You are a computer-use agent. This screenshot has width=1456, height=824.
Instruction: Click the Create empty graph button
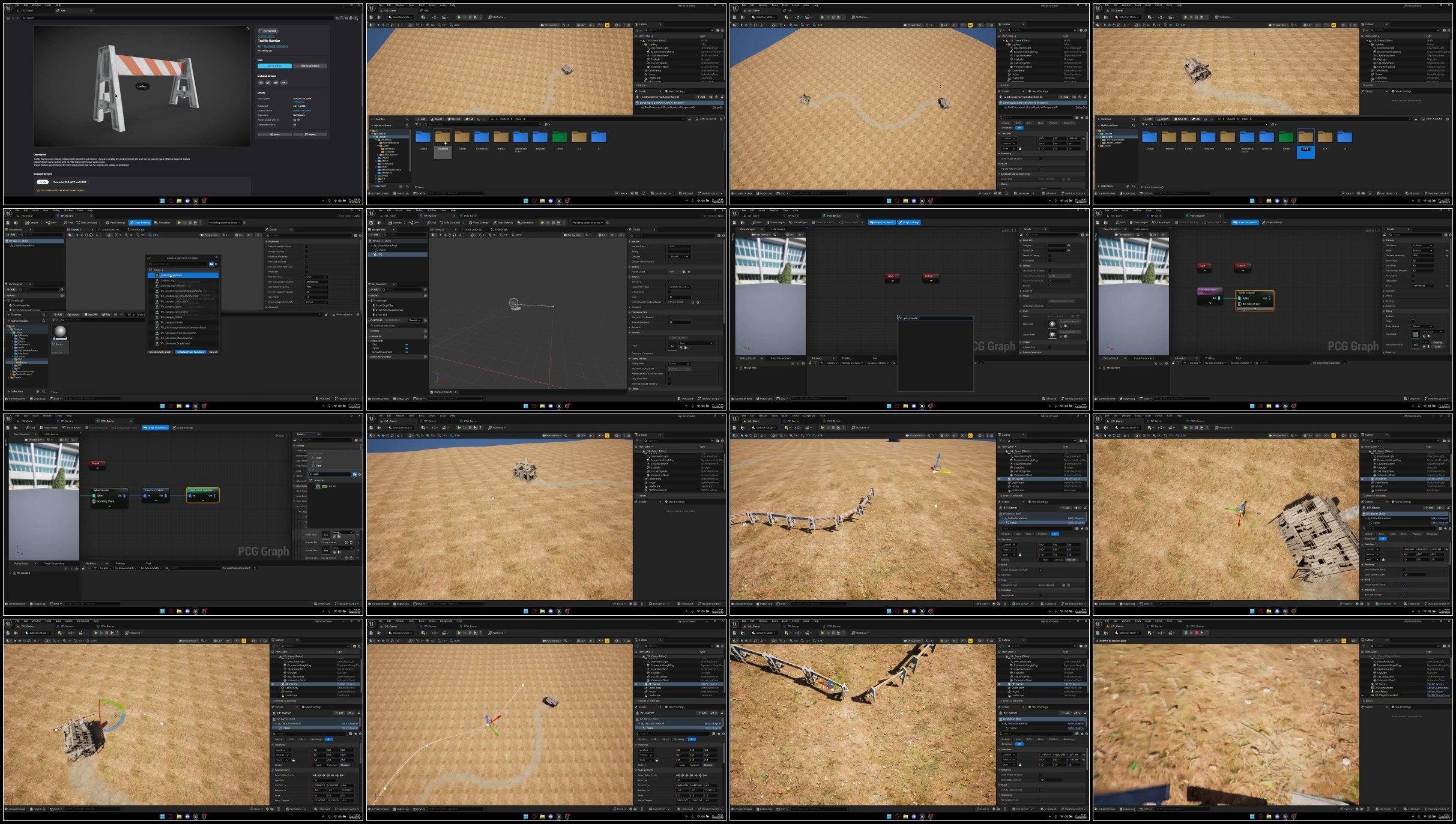click(160, 352)
